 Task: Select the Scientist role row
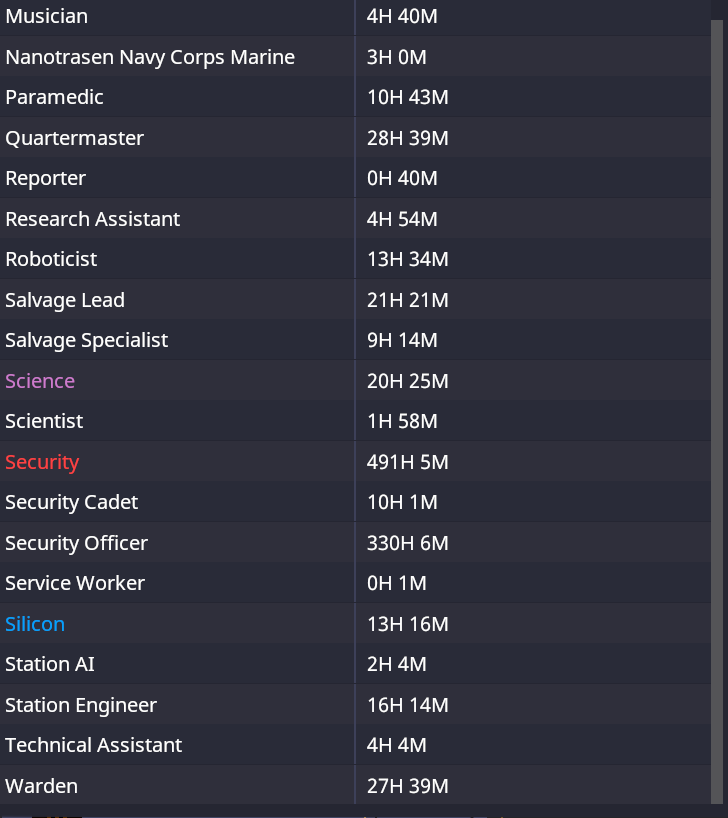click(44, 422)
